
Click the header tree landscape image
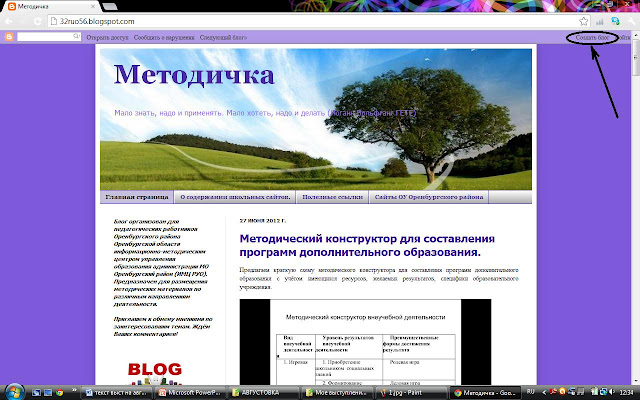tap(316, 119)
